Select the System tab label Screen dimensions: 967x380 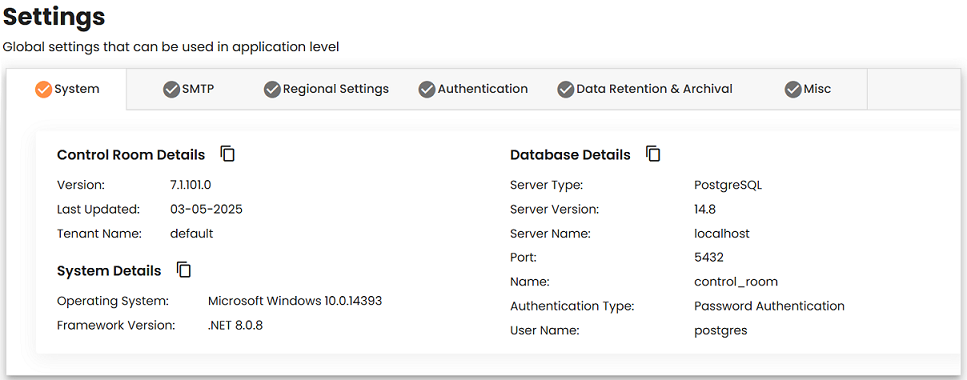point(76,89)
